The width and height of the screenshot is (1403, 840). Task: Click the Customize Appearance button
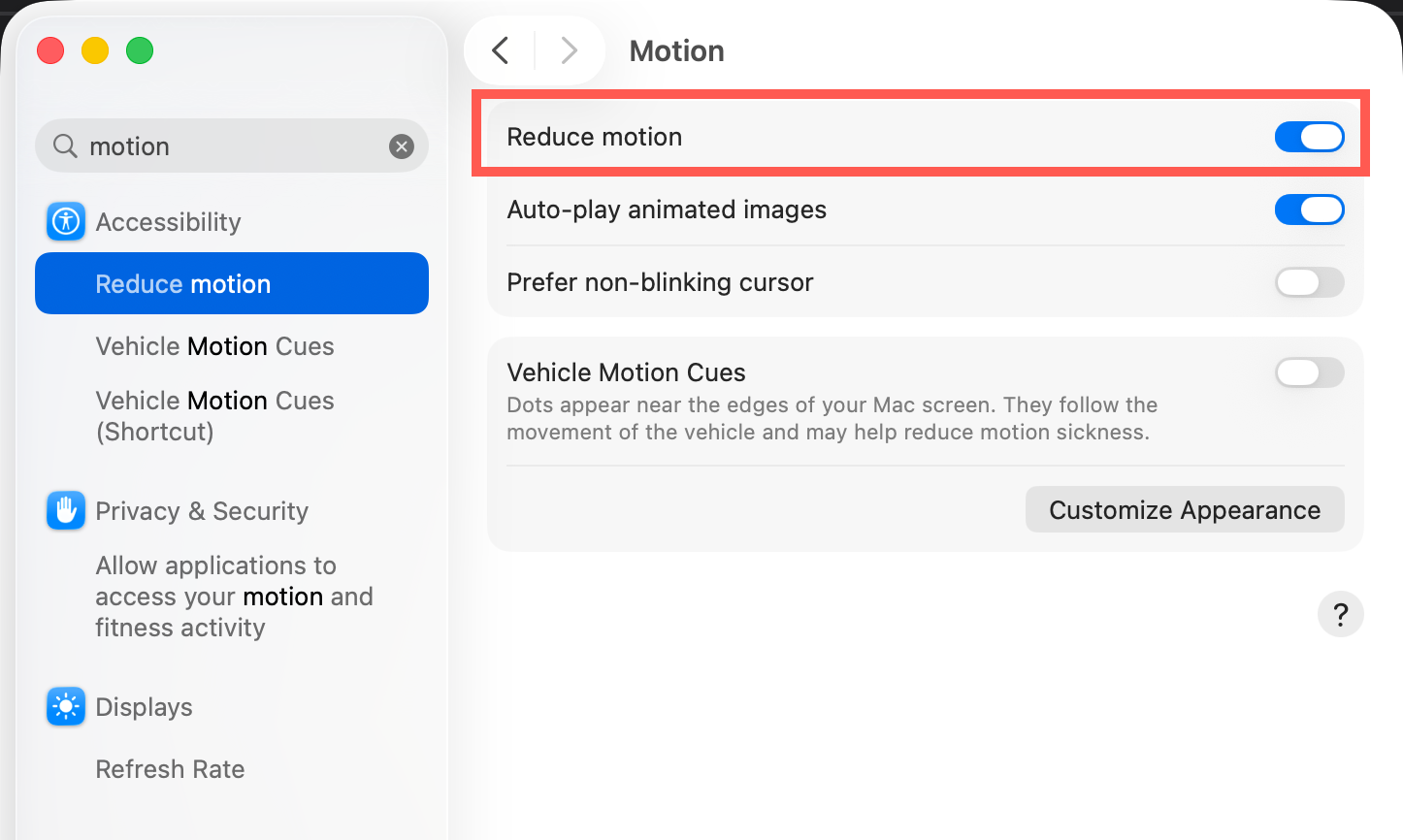click(1185, 510)
